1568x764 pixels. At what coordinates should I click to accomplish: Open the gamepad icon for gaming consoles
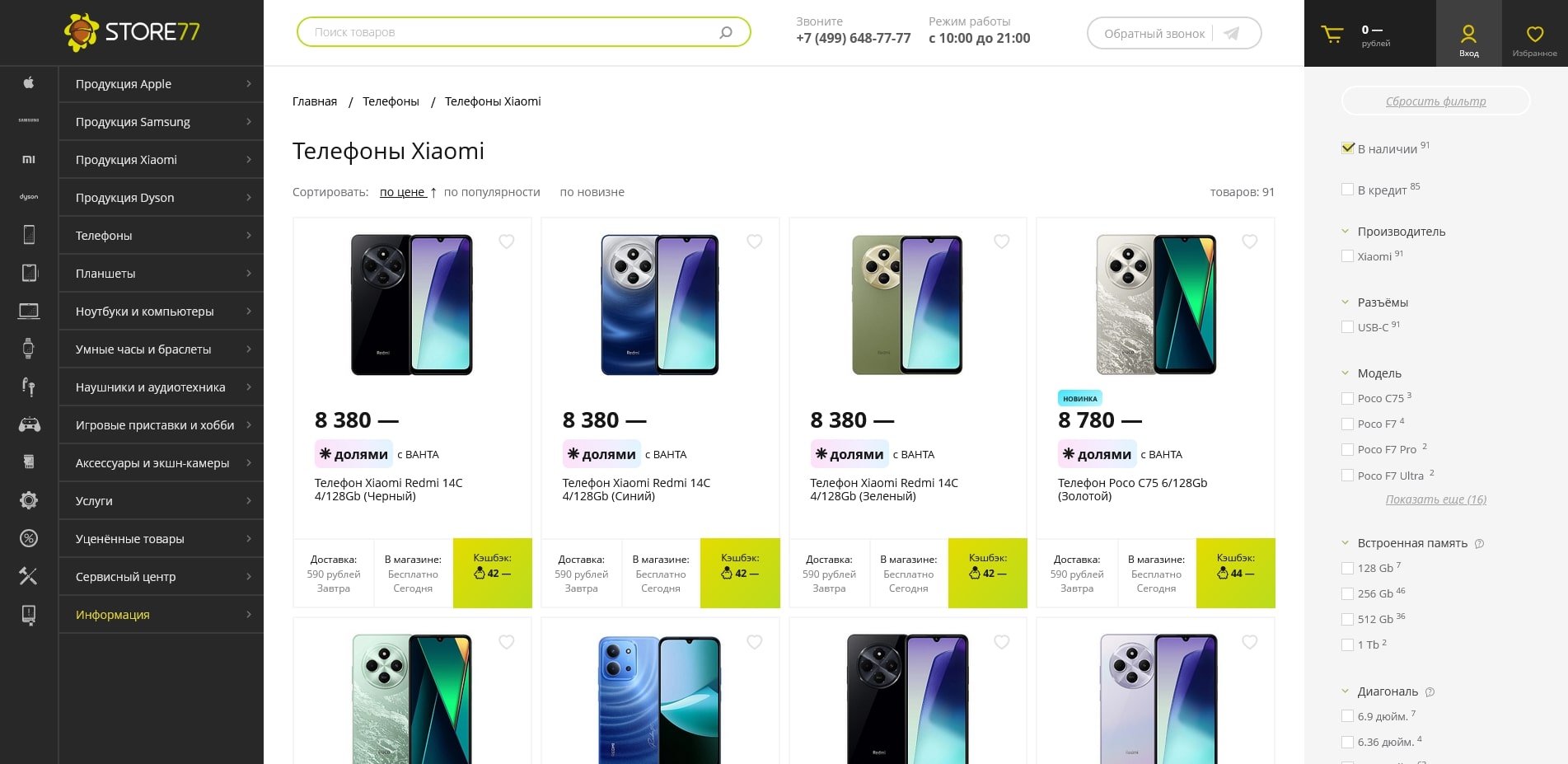click(x=29, y=424)
